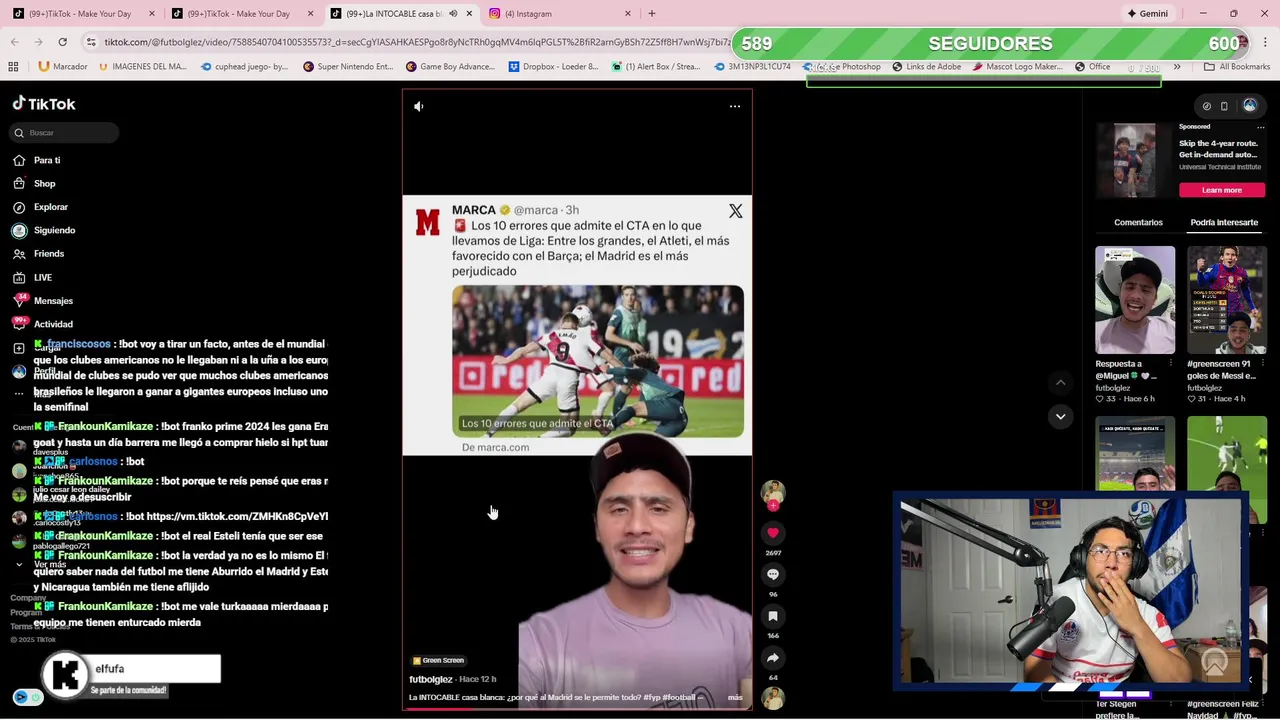Mute the TikTok video volume
Image resolution: width=1280 pixels, height=720 pixels.
pos(419,106)
